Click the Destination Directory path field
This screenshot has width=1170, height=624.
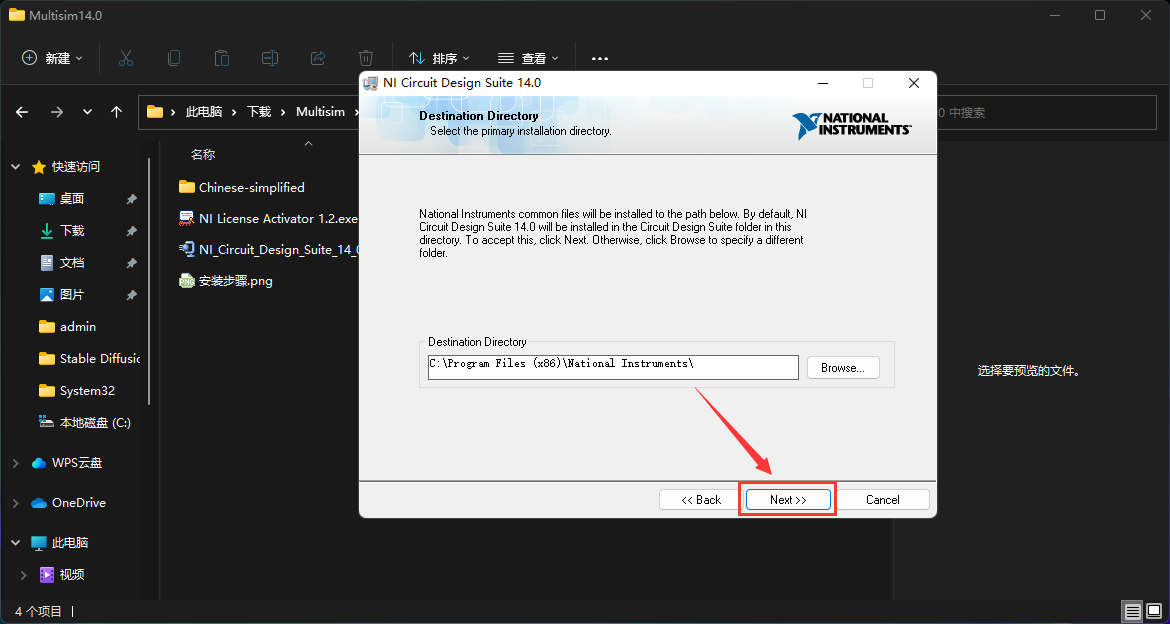(x=613, y=367)
